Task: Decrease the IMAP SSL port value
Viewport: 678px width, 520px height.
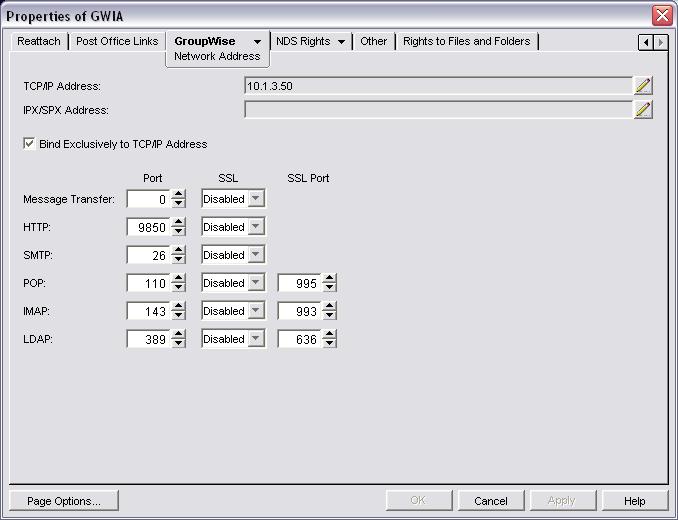Action: pyautogui.click(x=329, y=316)
